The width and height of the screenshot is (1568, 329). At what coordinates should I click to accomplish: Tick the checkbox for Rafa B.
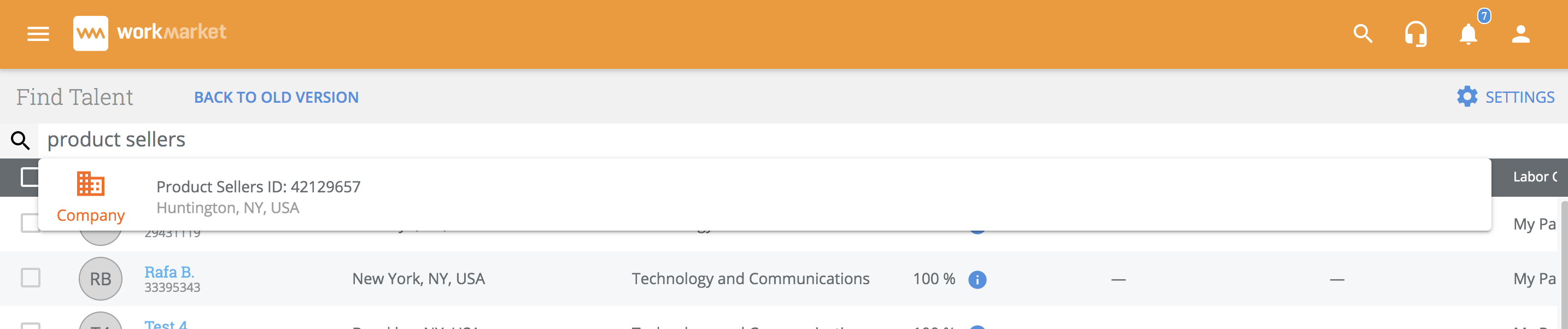31,278
